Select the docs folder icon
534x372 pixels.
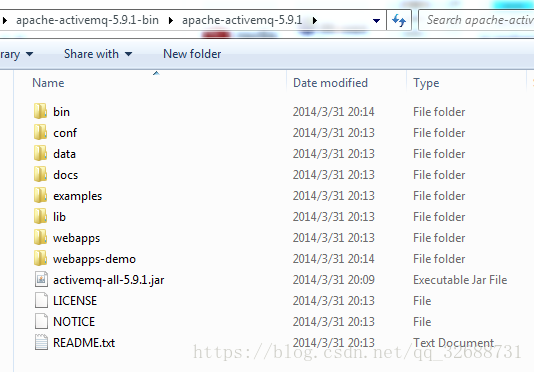(x=41, y=174)
